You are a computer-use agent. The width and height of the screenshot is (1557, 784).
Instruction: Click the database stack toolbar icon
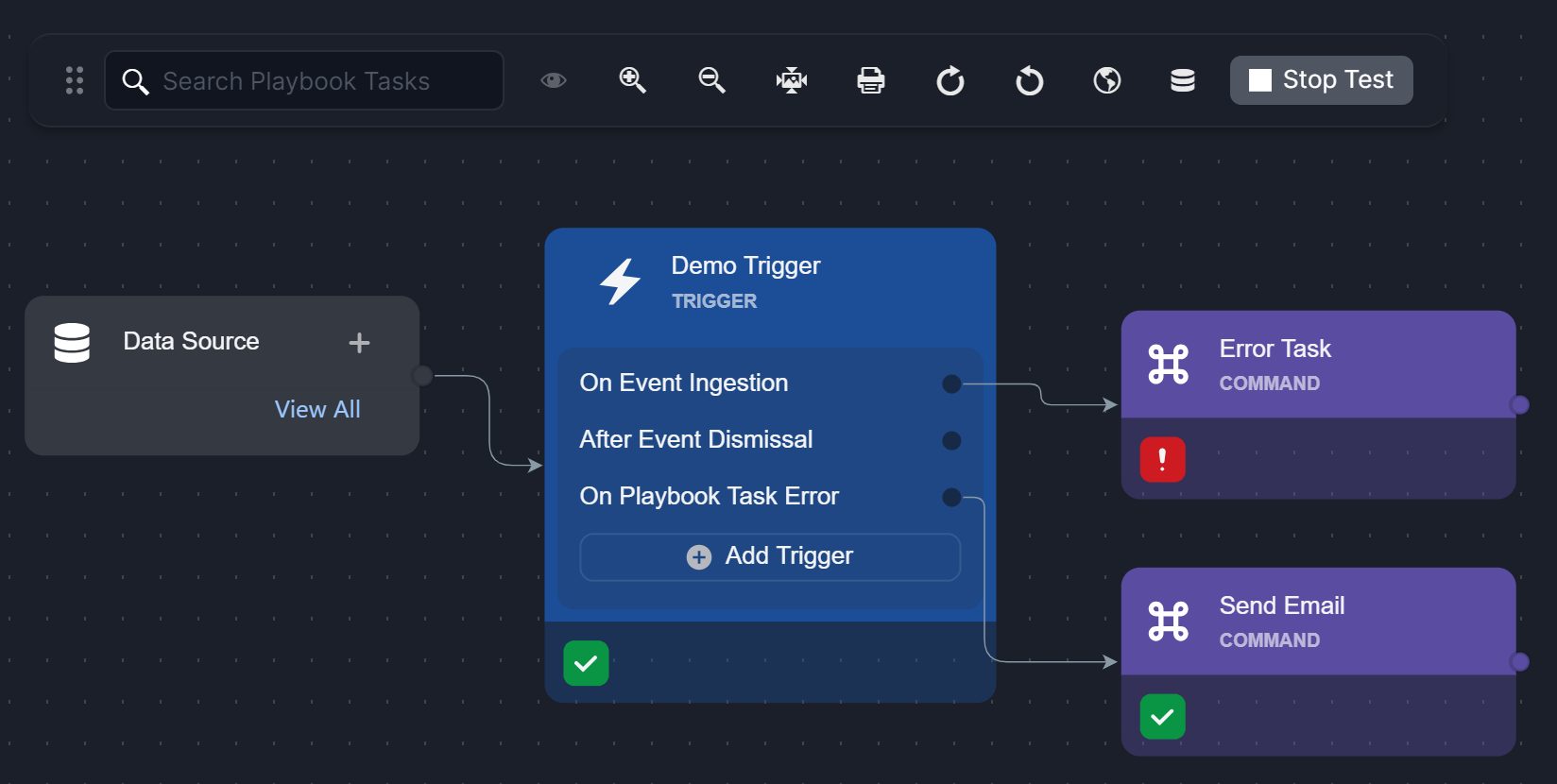tap(1182, 80)
